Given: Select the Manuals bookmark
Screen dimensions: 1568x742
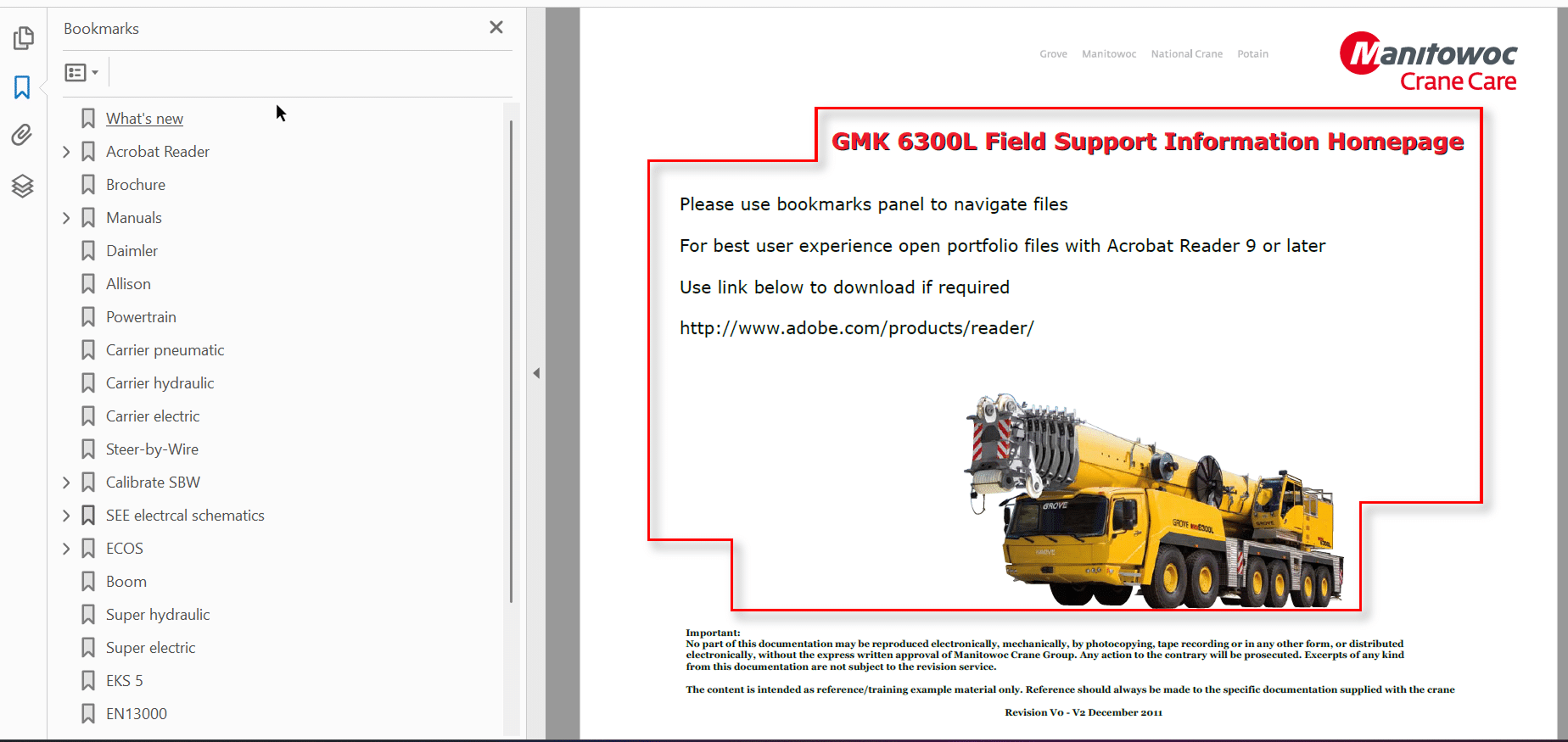Looking at the screenshot, I should click(x=134, y=218).
